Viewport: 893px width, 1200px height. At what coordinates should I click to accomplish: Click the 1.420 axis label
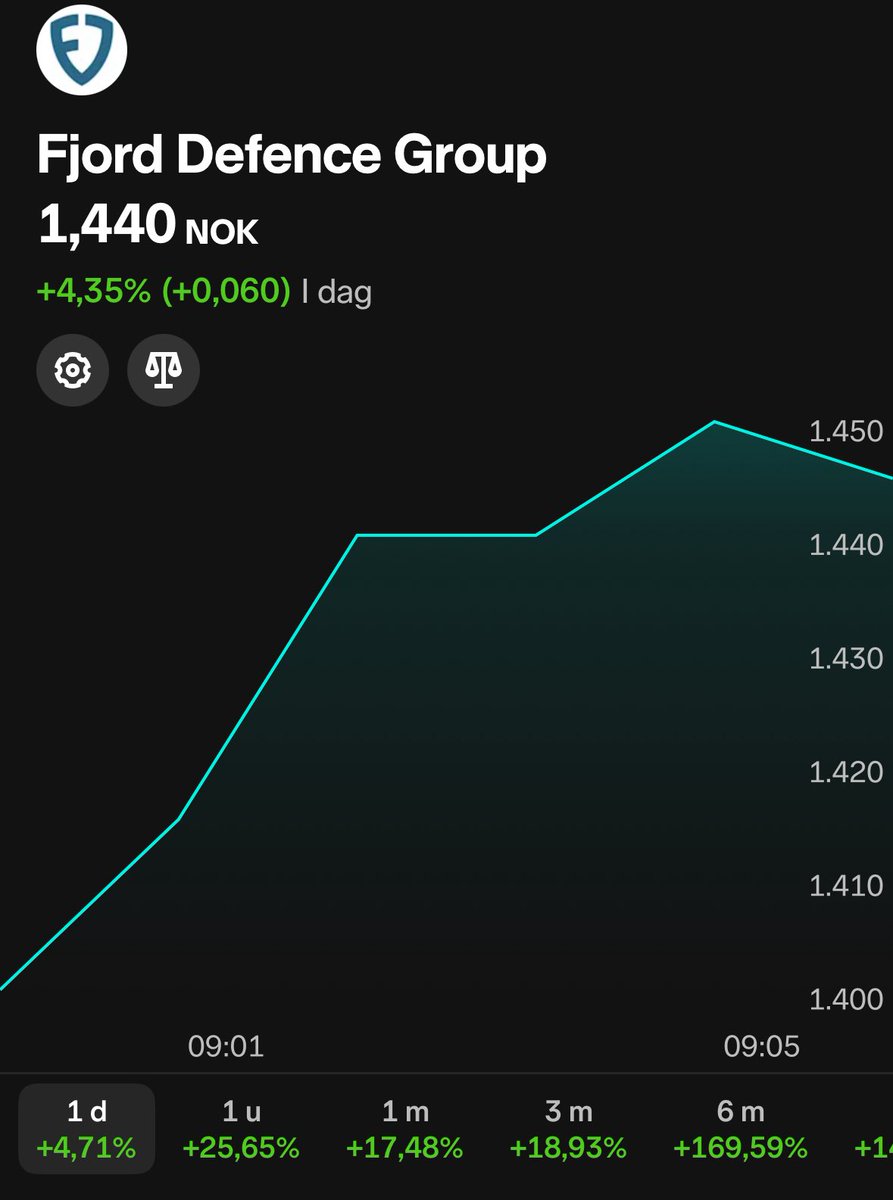(846, 772)
